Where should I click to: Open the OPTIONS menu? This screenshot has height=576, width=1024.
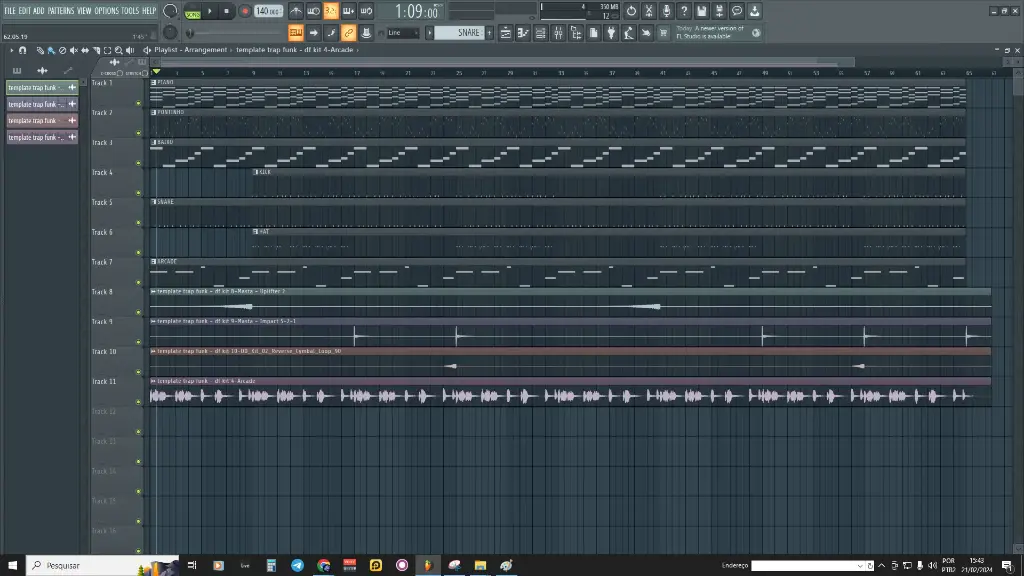tap(106, 10)
